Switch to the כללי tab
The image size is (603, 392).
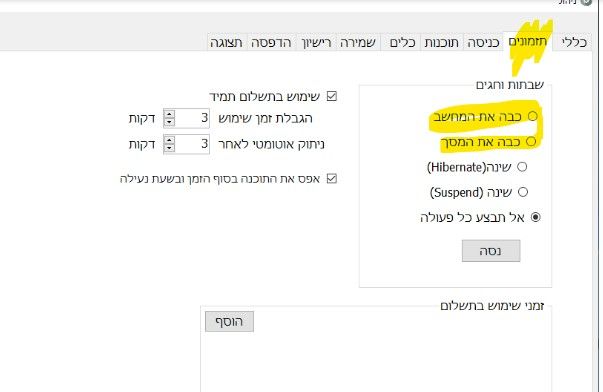point(573,42)
